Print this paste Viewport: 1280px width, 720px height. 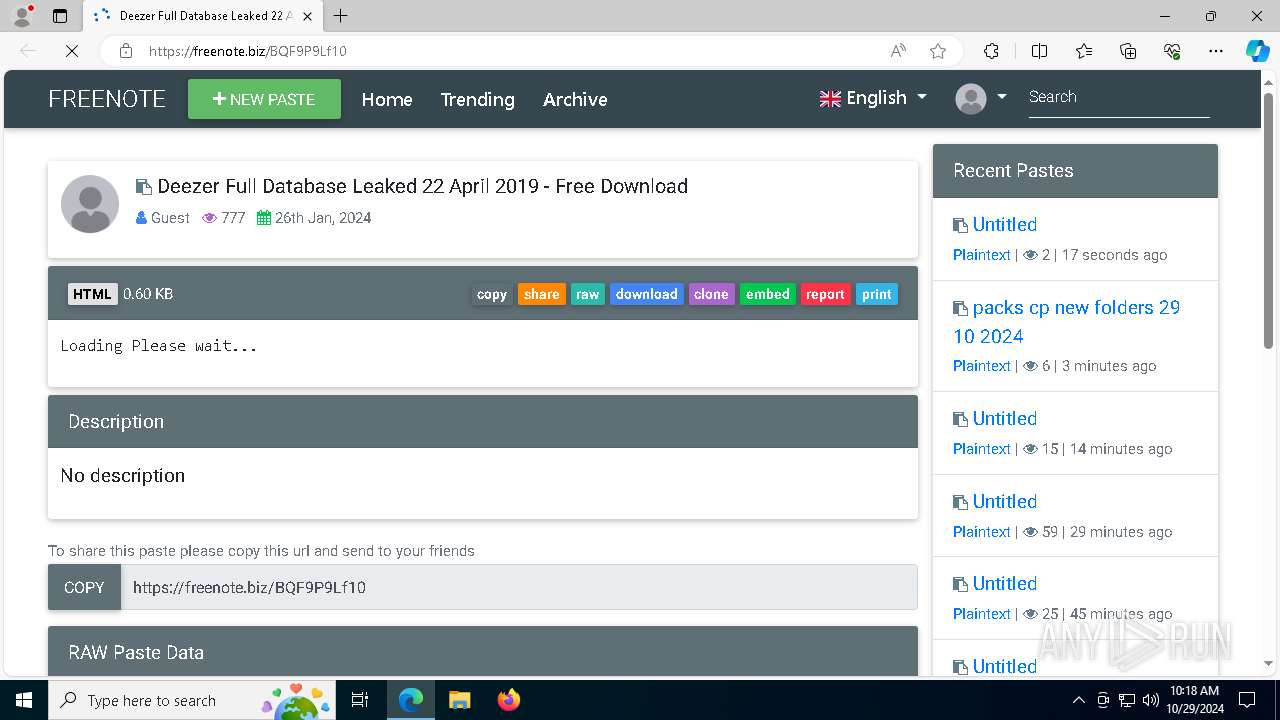[x=877, y=294]
